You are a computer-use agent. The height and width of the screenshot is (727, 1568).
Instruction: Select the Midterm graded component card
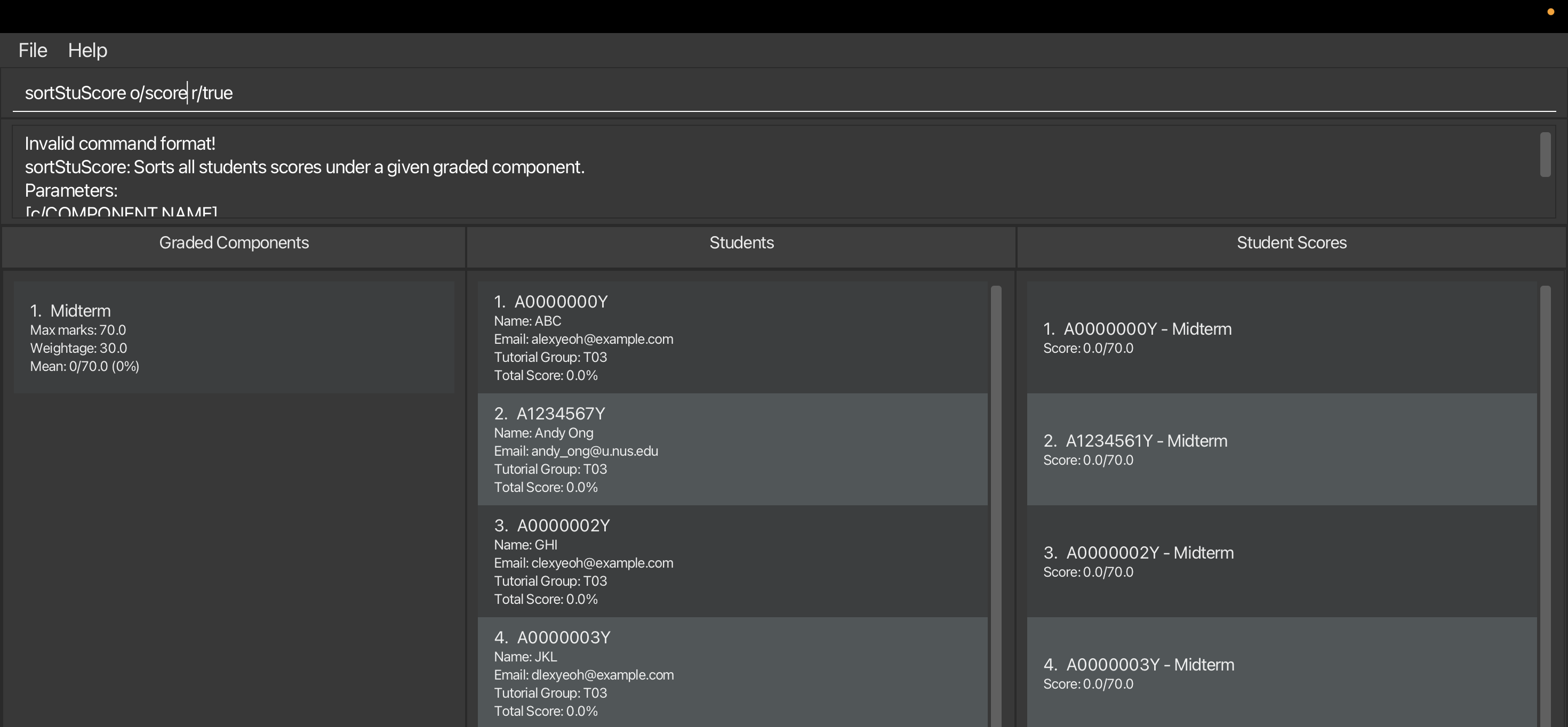[234, 337]
